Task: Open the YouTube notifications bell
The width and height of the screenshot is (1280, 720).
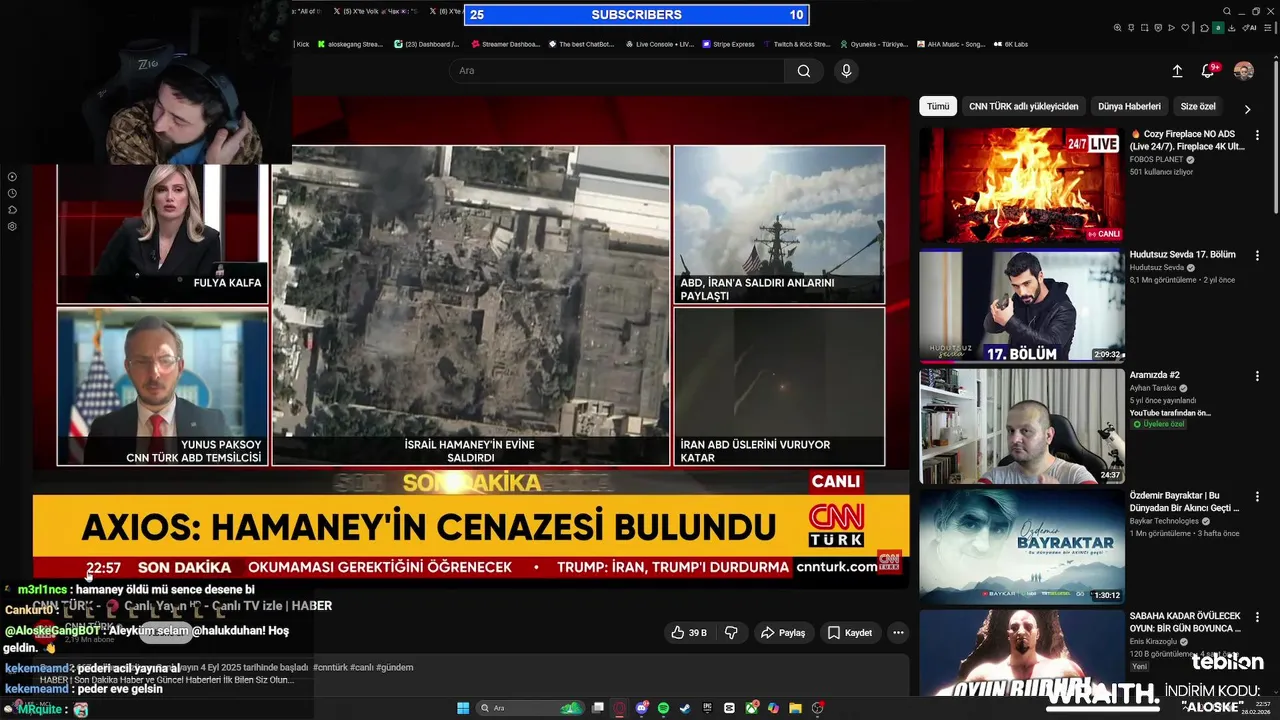Action: click(x=1208, y=71)
